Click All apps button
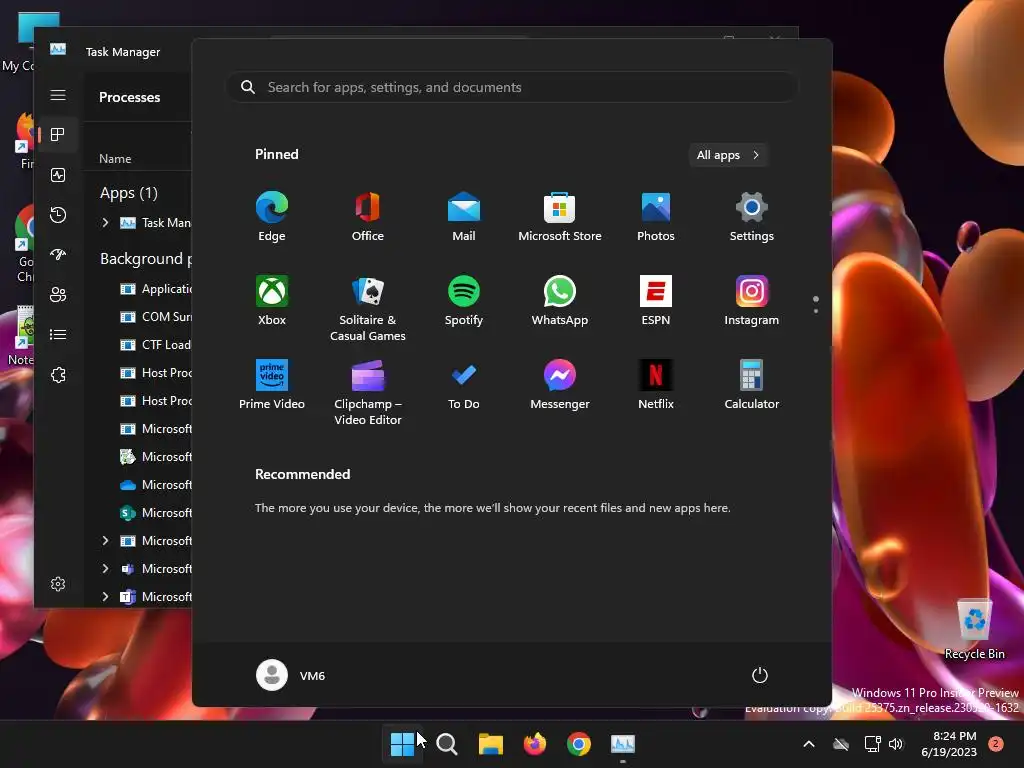This screenshot has height=768, width=1024. coord(728,155)
